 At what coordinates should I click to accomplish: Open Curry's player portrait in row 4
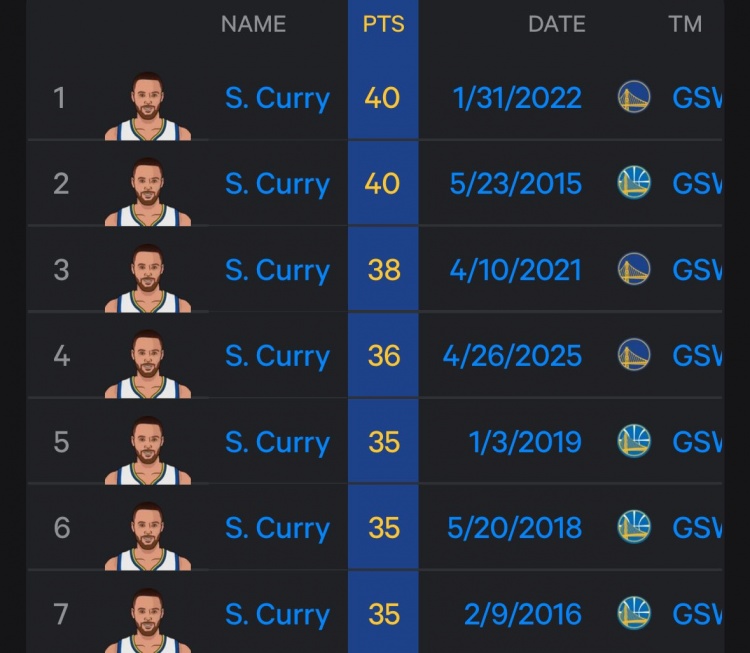coord(148,363)
